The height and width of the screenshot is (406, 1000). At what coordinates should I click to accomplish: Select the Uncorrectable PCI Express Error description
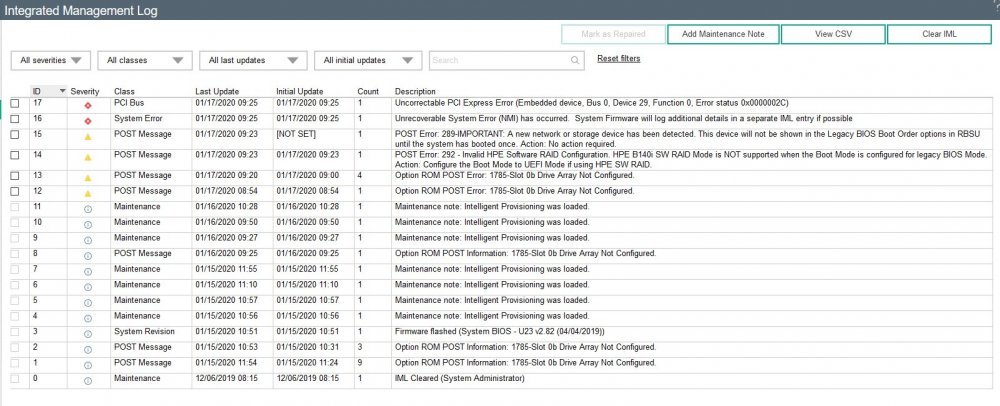coord(593,103)
